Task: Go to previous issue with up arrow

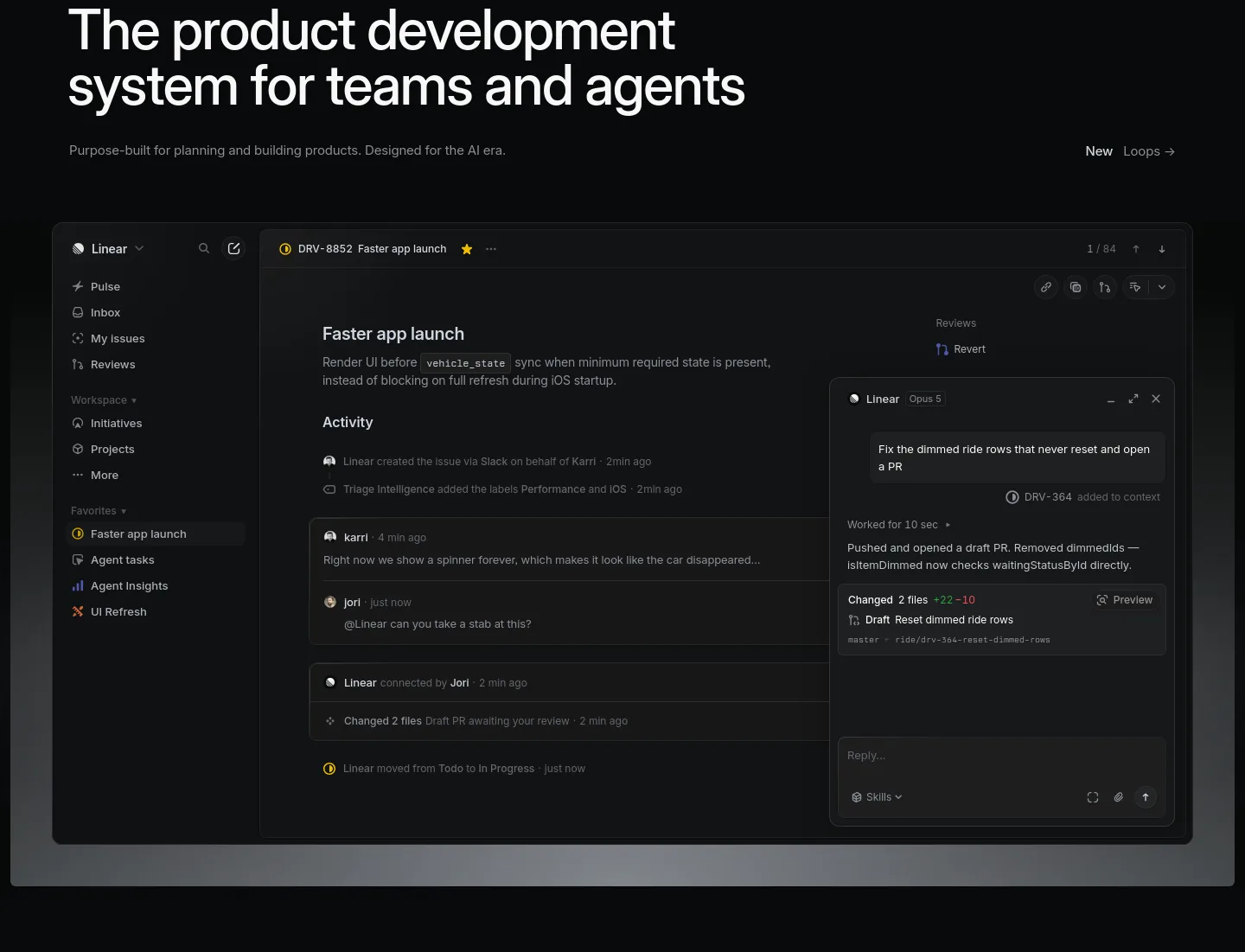Action: pyautogui.click(x=1136, y=249)
